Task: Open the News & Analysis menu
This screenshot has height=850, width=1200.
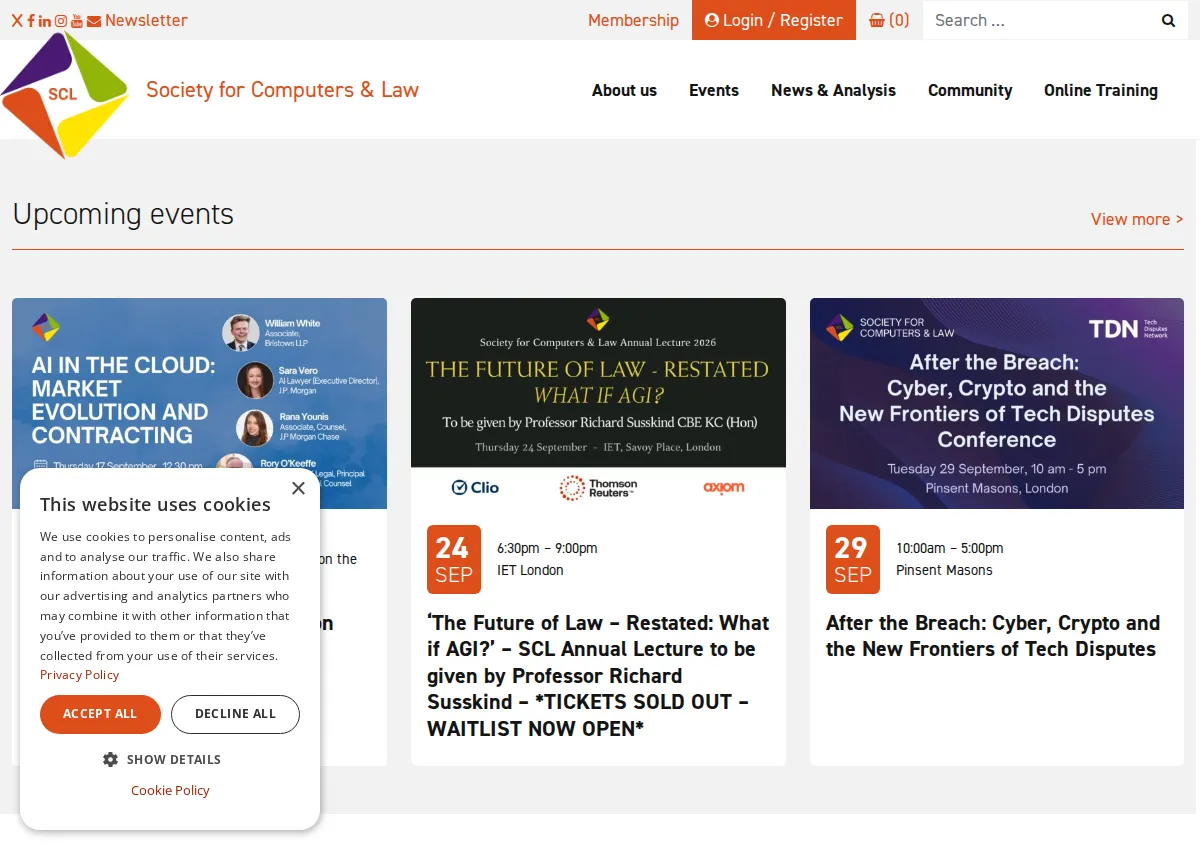Action: [x=833, y=90]
